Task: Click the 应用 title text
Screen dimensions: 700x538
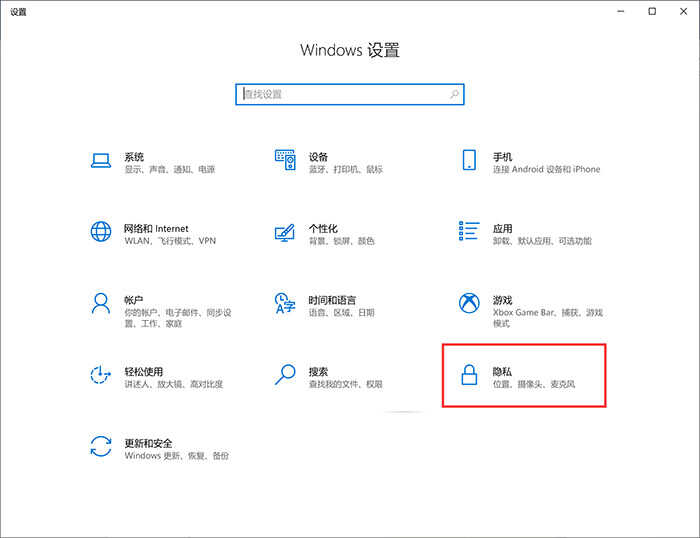Action: pyautogui.click(x=502, y=229)
